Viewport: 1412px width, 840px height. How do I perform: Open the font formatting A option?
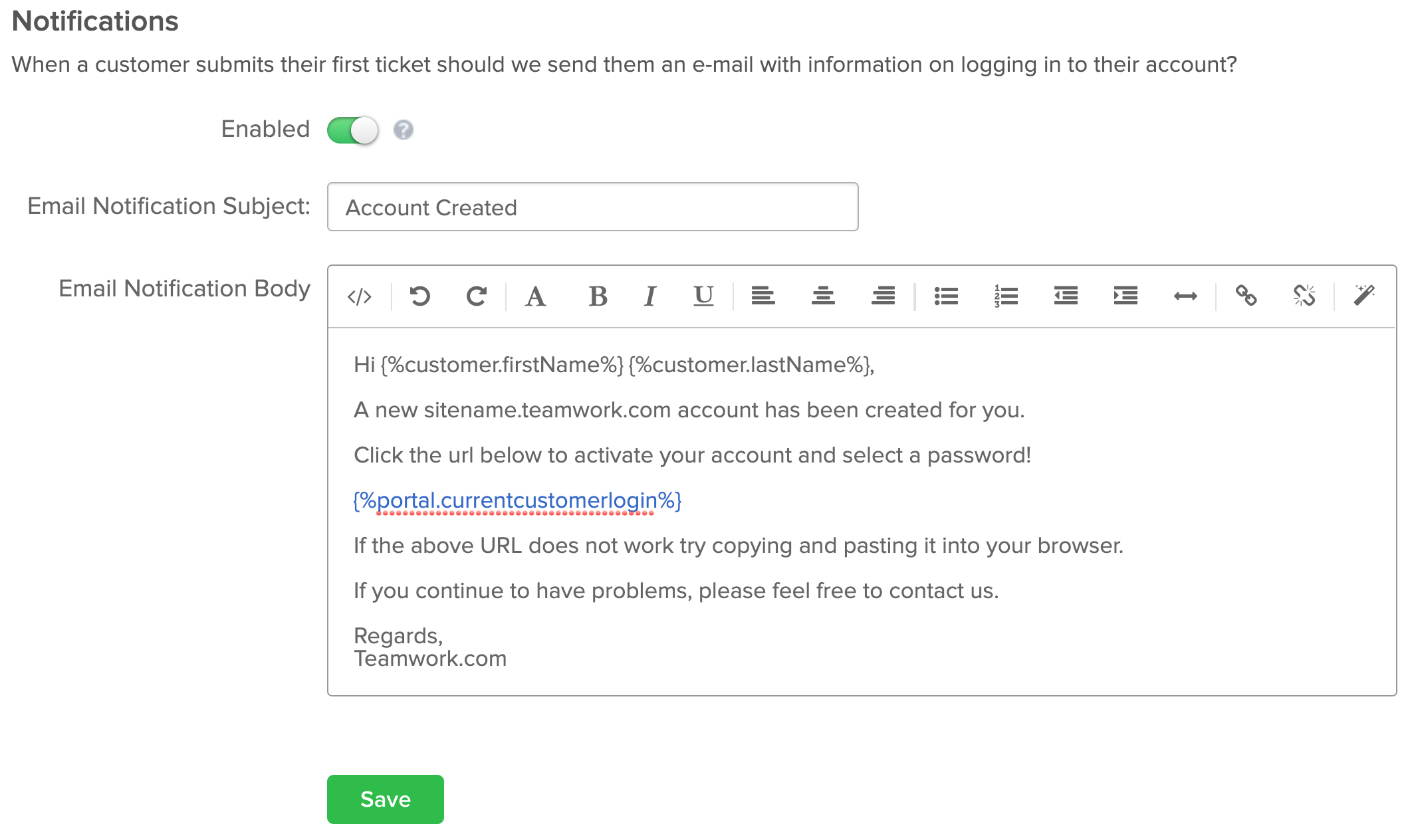pyautogui.click(x=536, y=296)
